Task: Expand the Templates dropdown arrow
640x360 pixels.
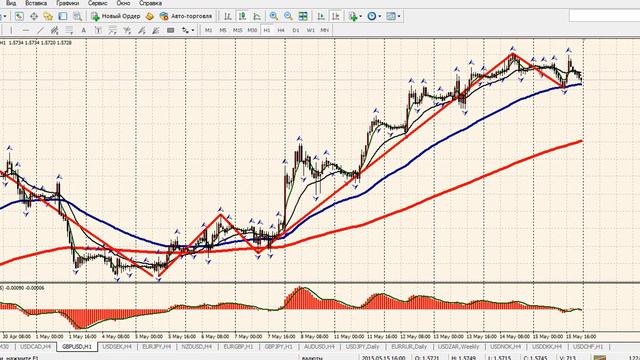Action: pos(399,16)
